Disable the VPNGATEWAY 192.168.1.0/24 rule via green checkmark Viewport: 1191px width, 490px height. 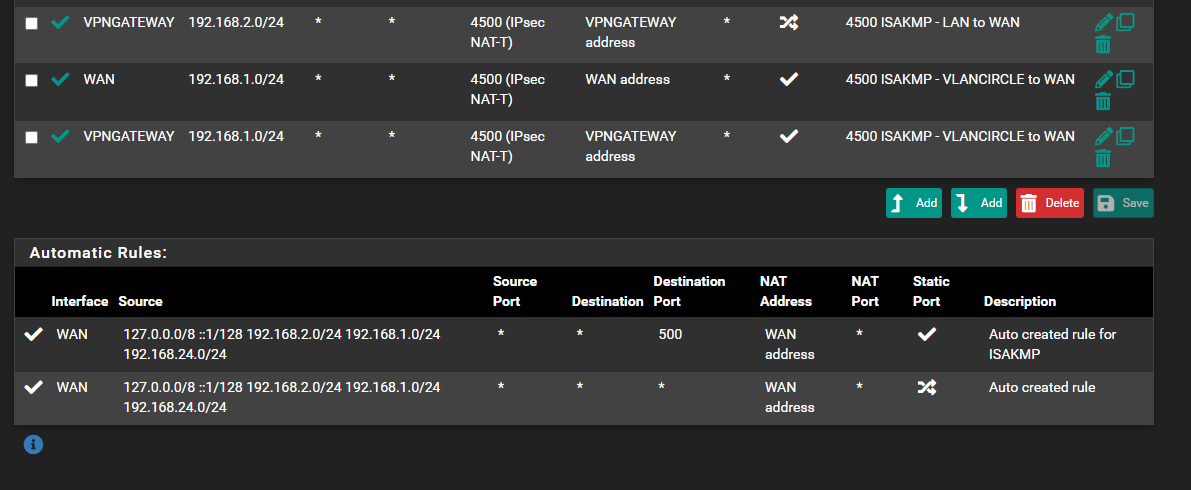click(60, 137)
